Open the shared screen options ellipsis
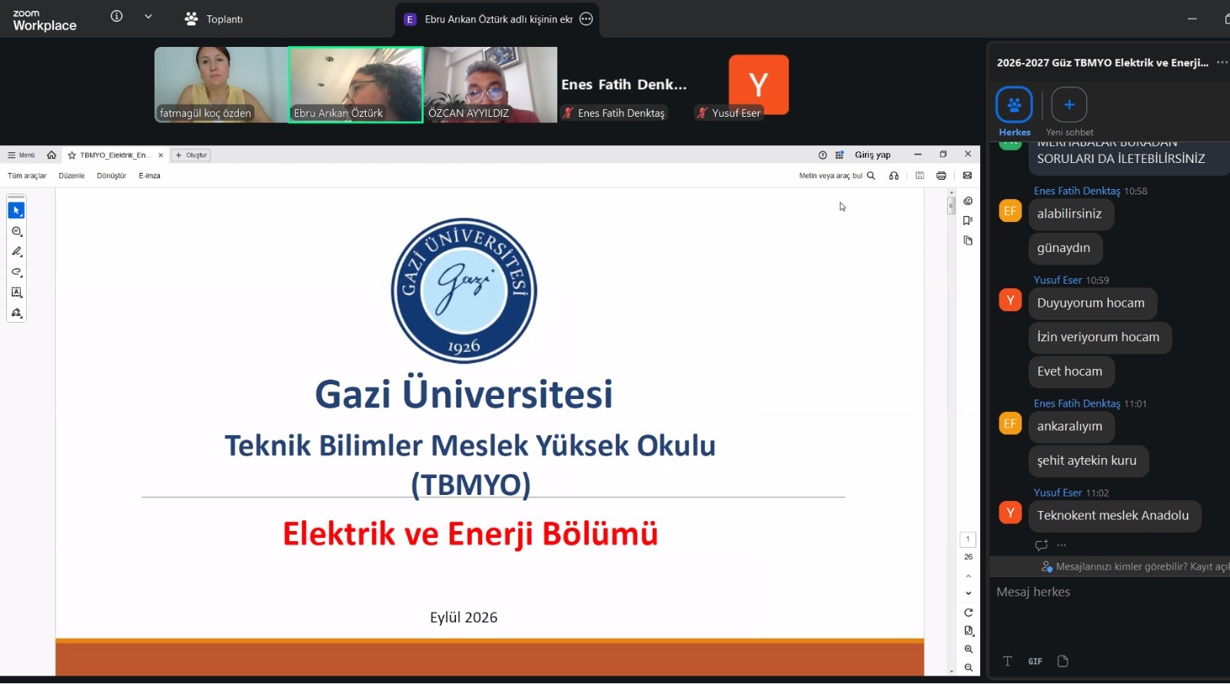The image size is (1230, 684). coord(586,19)
